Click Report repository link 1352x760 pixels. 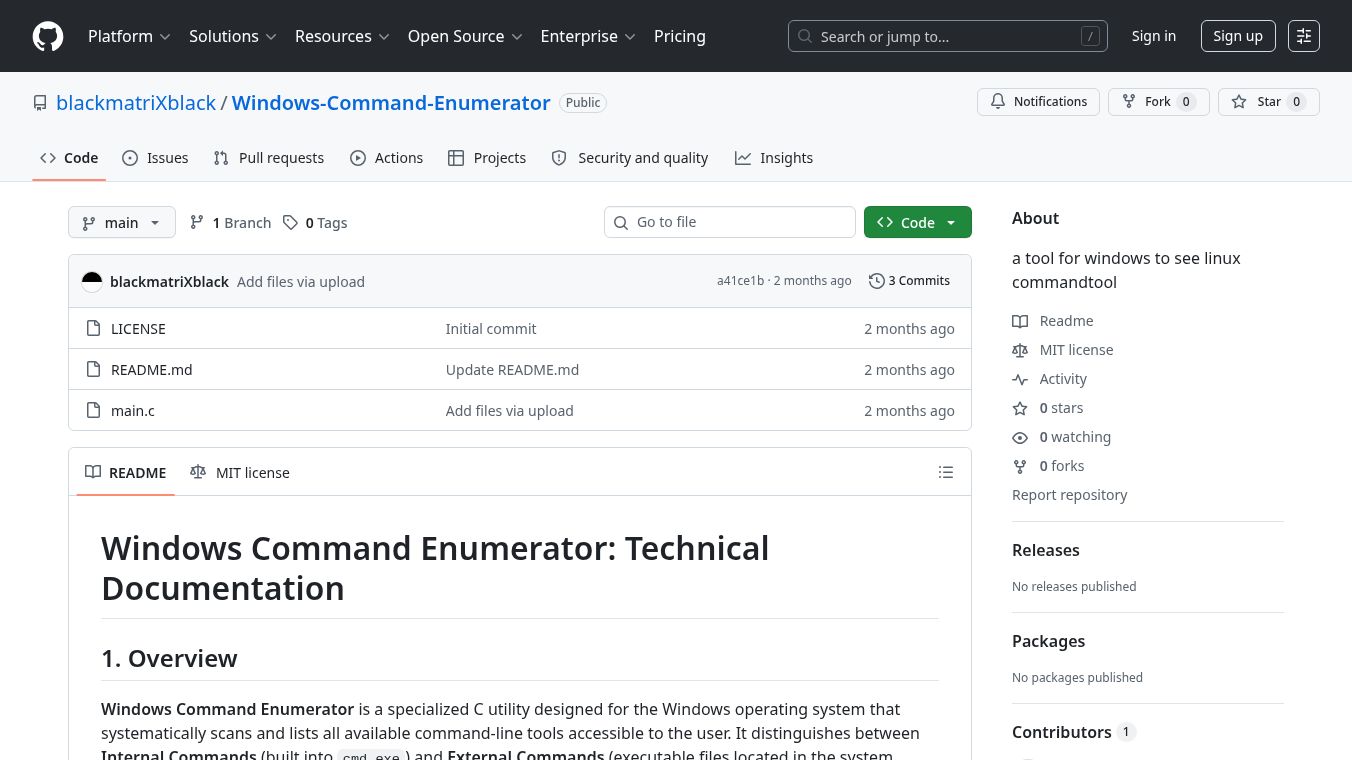[x=1069, y=495]
